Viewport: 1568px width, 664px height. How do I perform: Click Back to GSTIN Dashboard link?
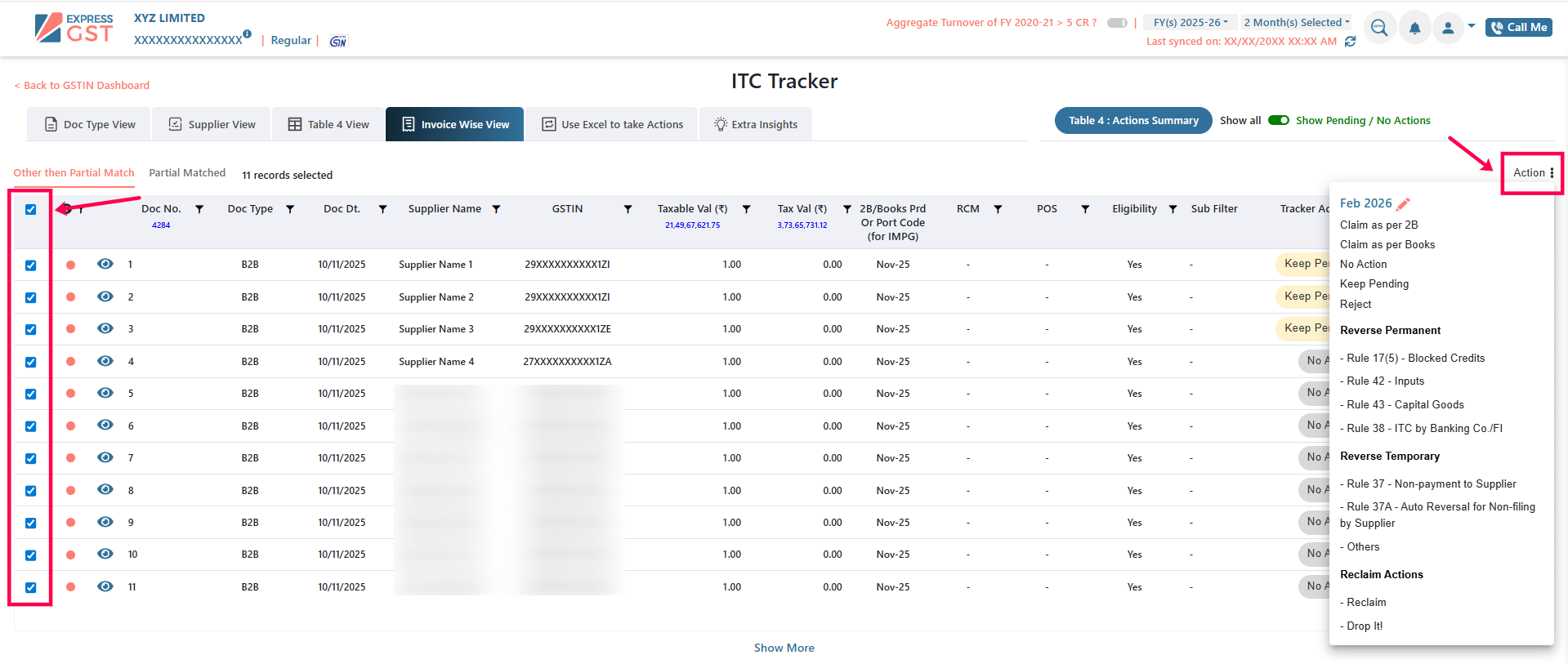(83, 85)
